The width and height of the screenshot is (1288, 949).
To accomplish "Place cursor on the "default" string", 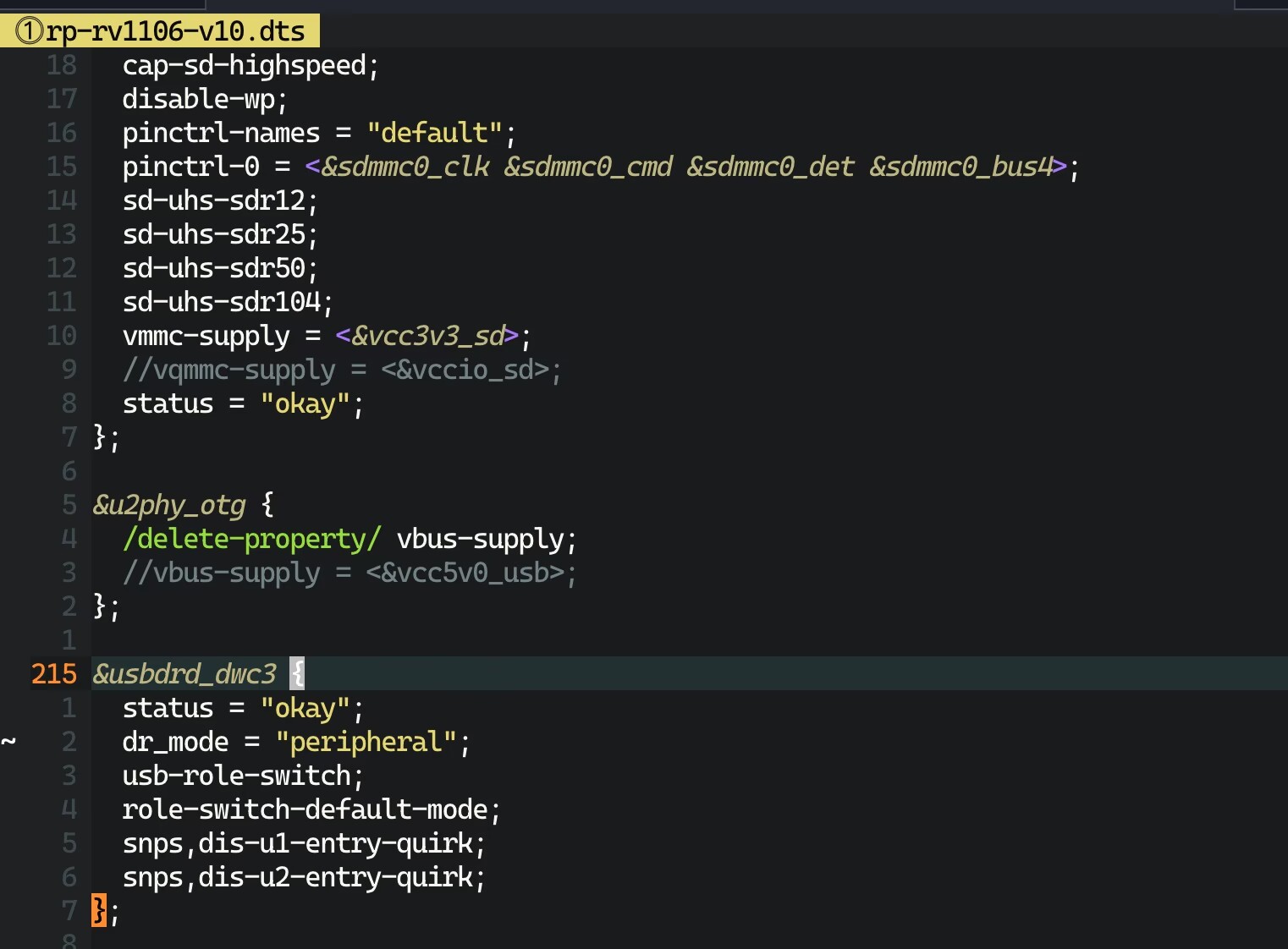I will pyautogui.click(x=435, y=133).
